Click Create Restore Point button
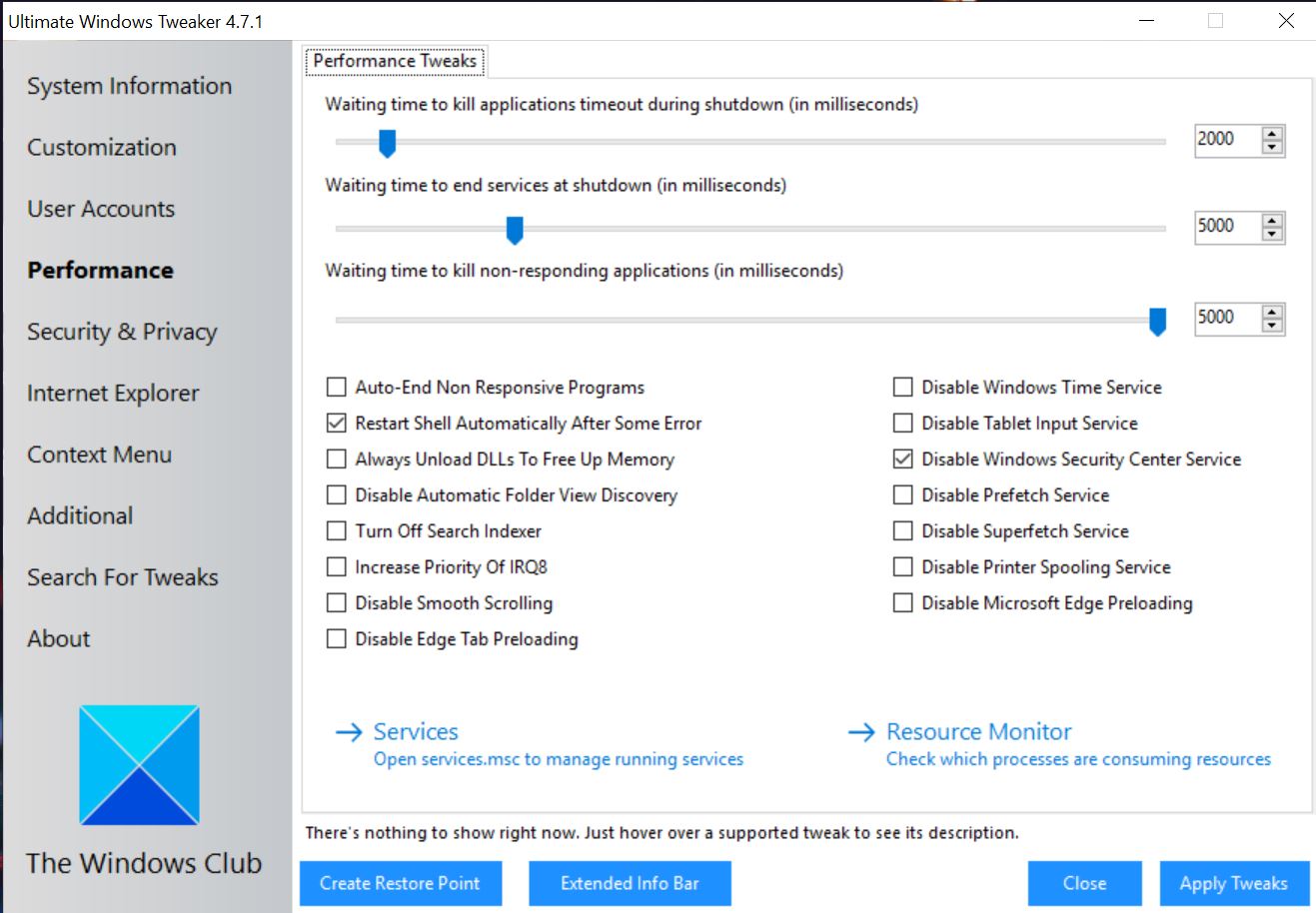 [401, 884]
